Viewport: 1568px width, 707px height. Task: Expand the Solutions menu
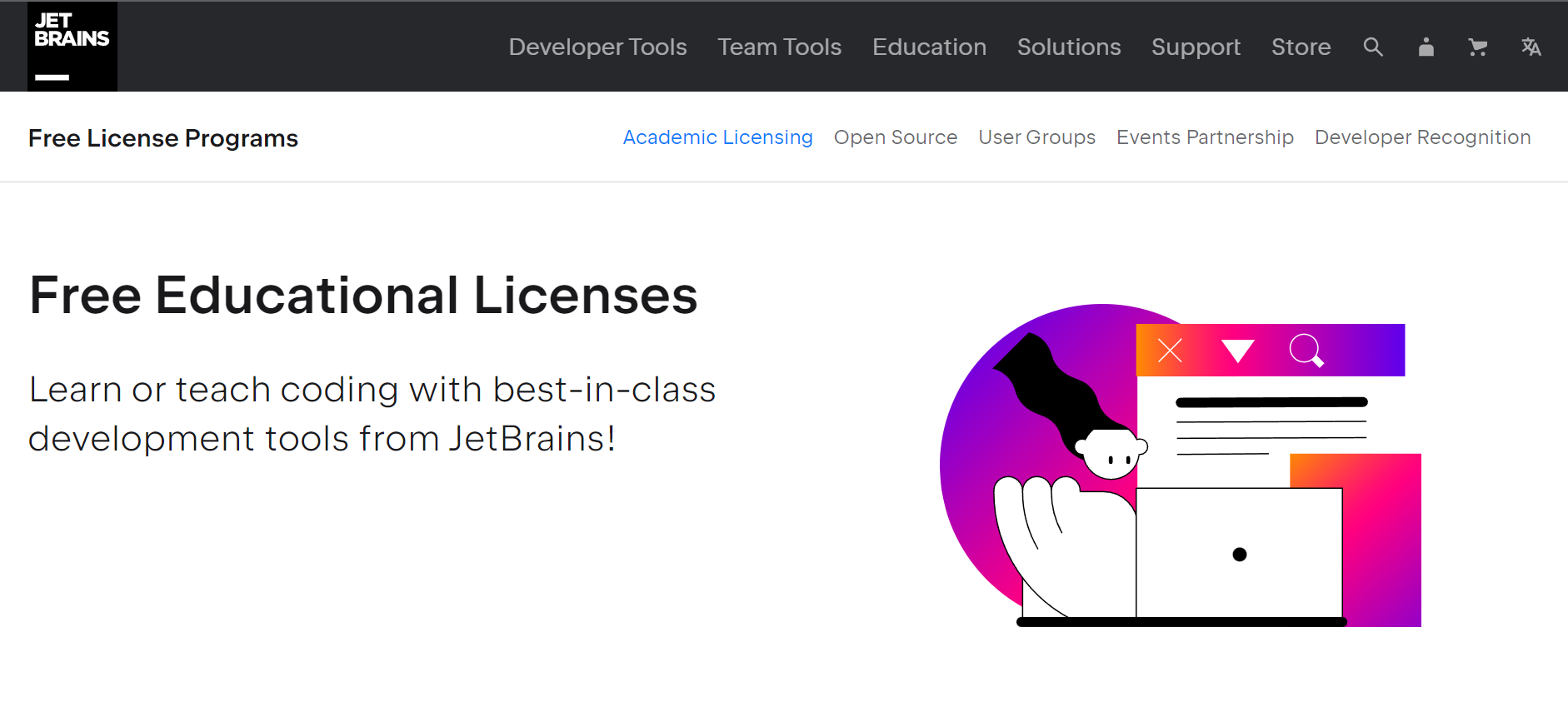[1068, 47]
